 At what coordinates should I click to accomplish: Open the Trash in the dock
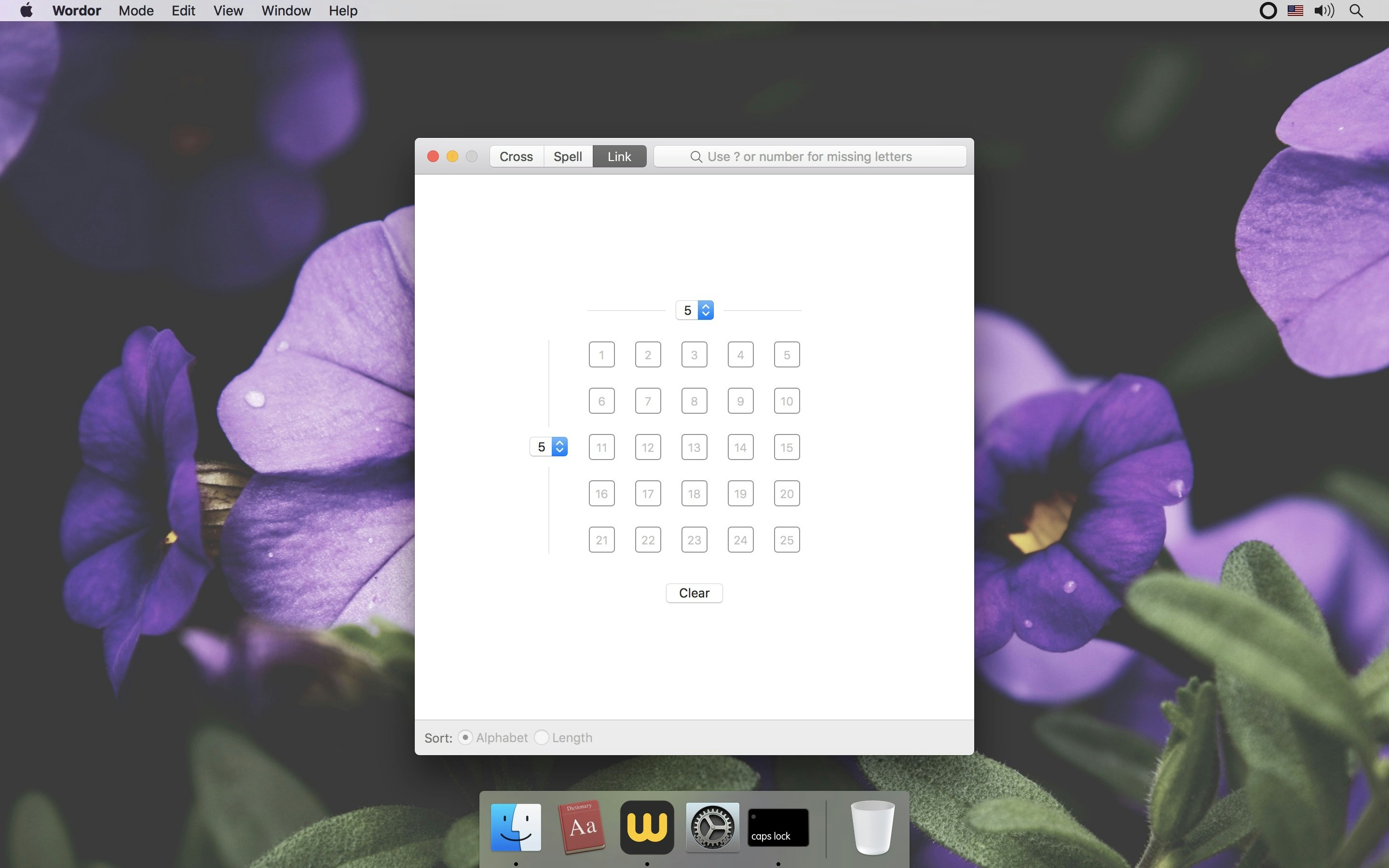[872, 827]
